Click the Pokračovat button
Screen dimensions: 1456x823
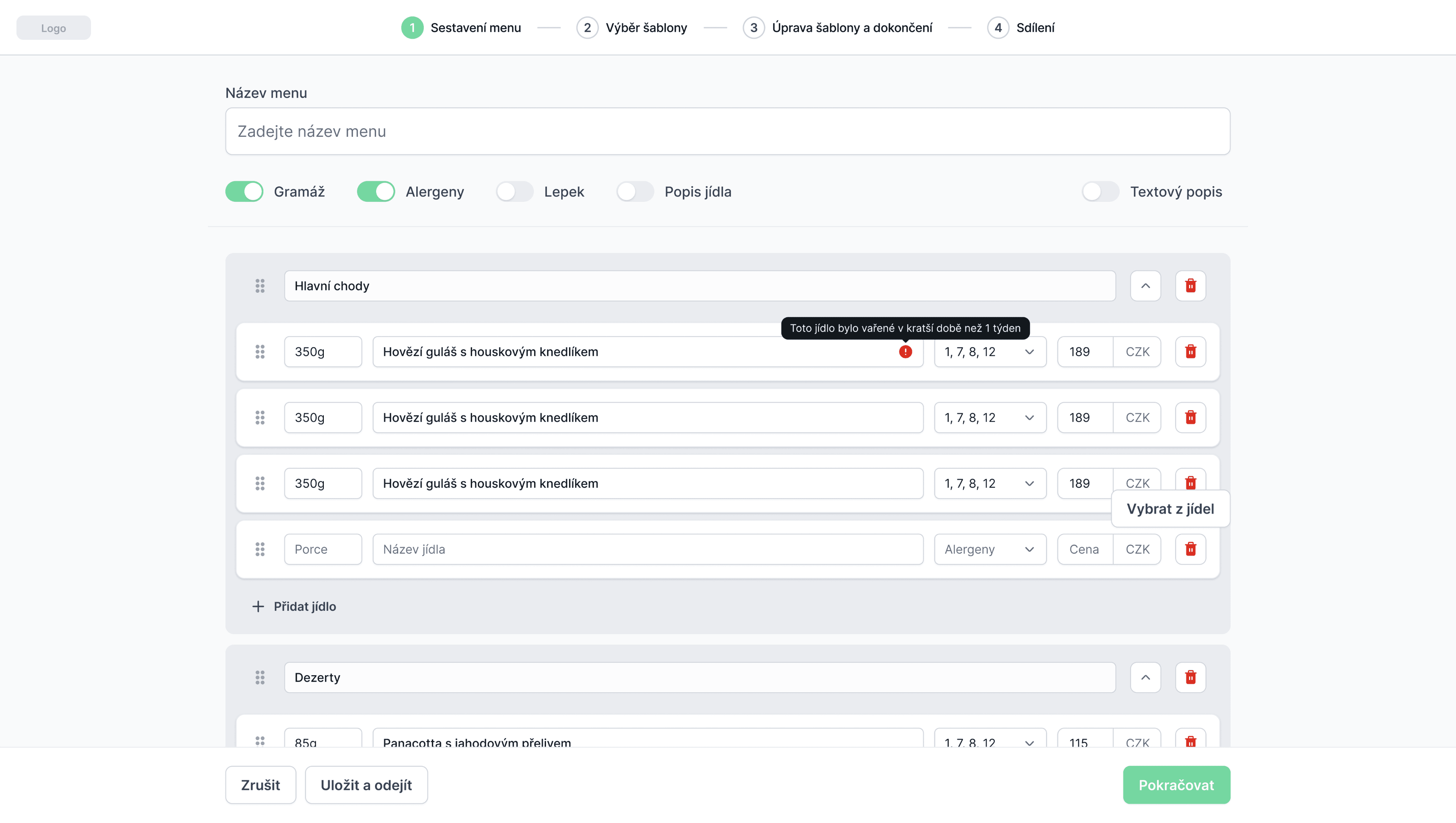click(1176, 785)
